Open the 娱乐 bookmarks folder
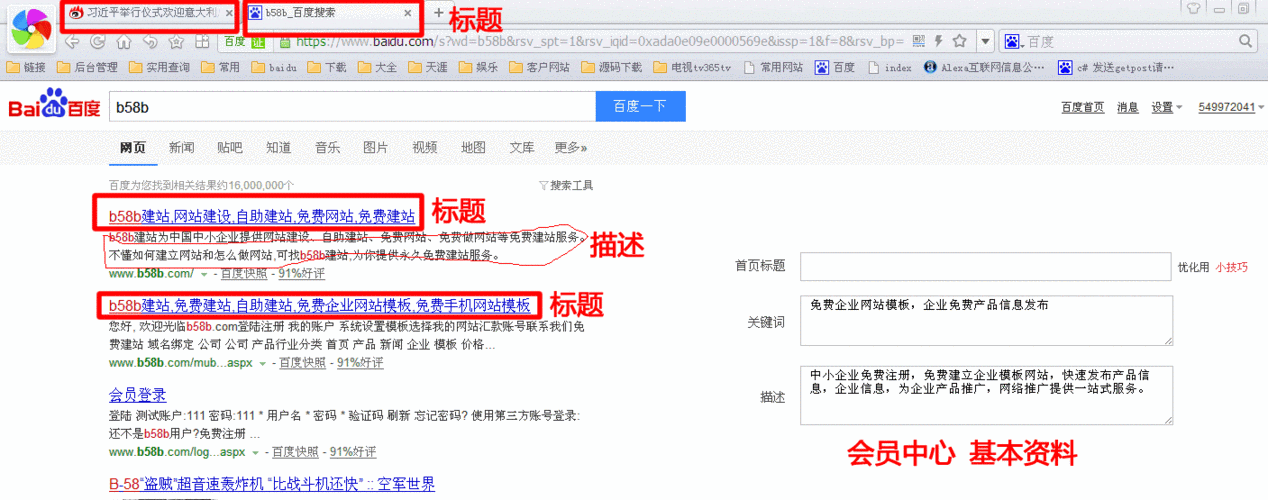This screenshot has height=500, width=1268. click(x=477, y=68)
